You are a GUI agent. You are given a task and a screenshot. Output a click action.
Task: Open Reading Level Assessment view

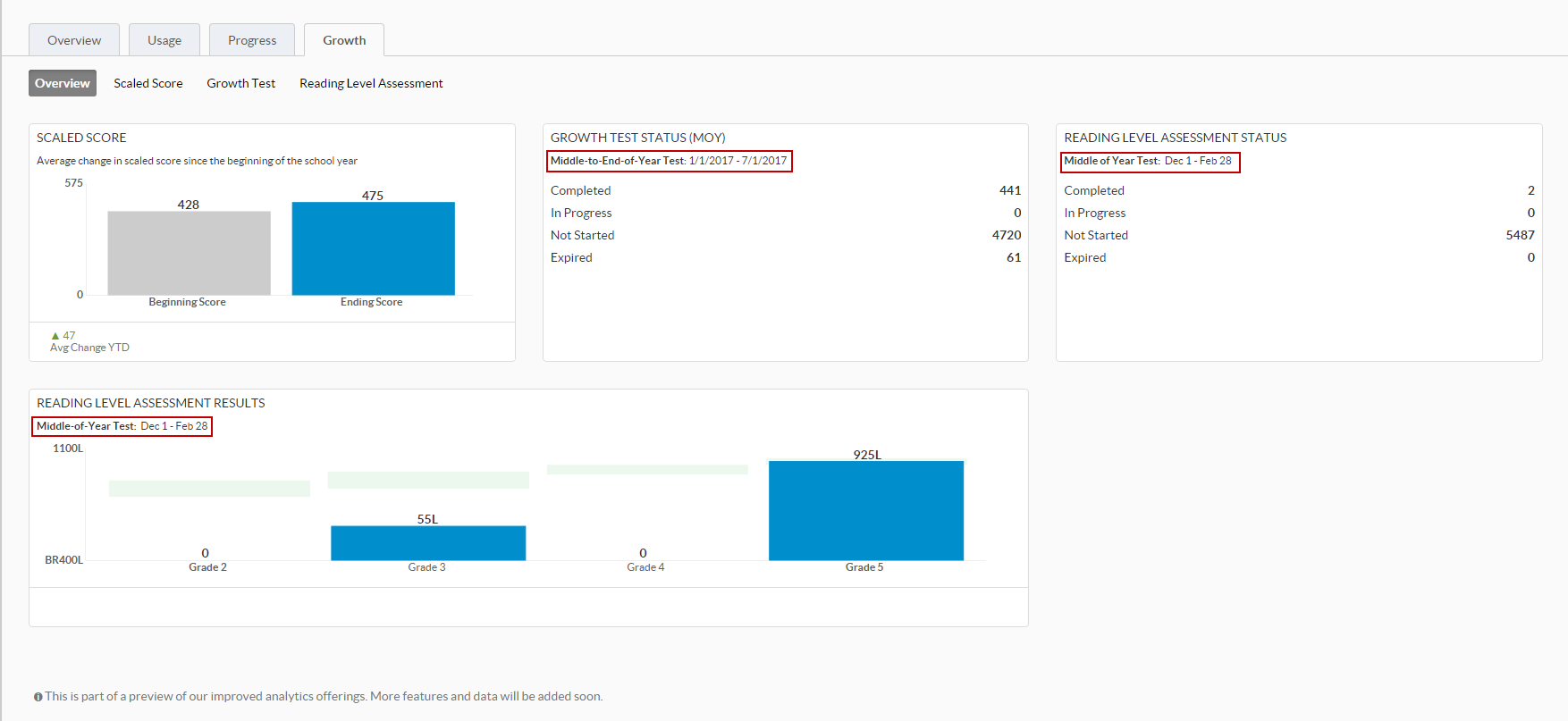(371, 83)
